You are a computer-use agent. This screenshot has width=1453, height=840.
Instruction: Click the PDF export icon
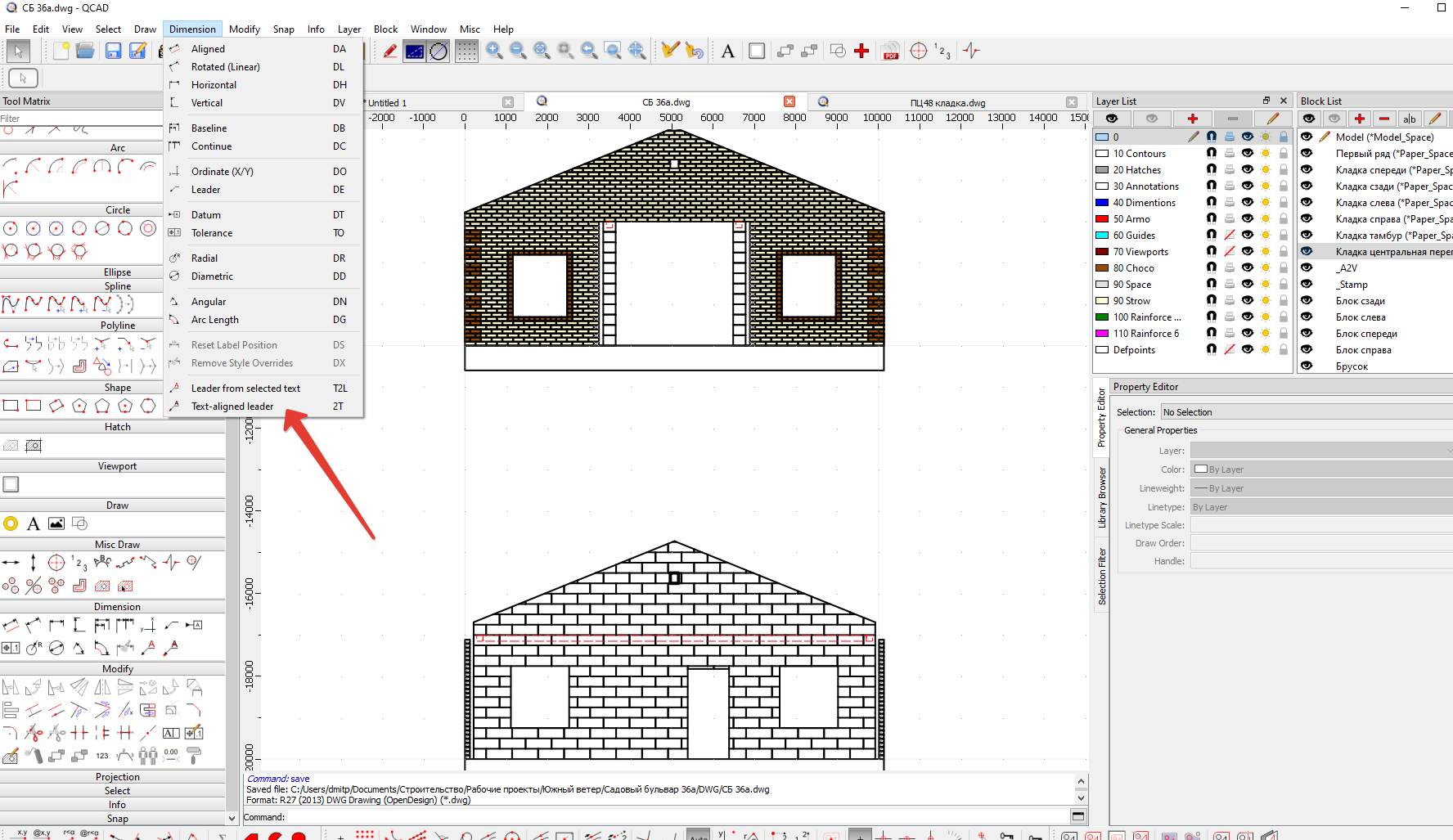coord(890,51)
